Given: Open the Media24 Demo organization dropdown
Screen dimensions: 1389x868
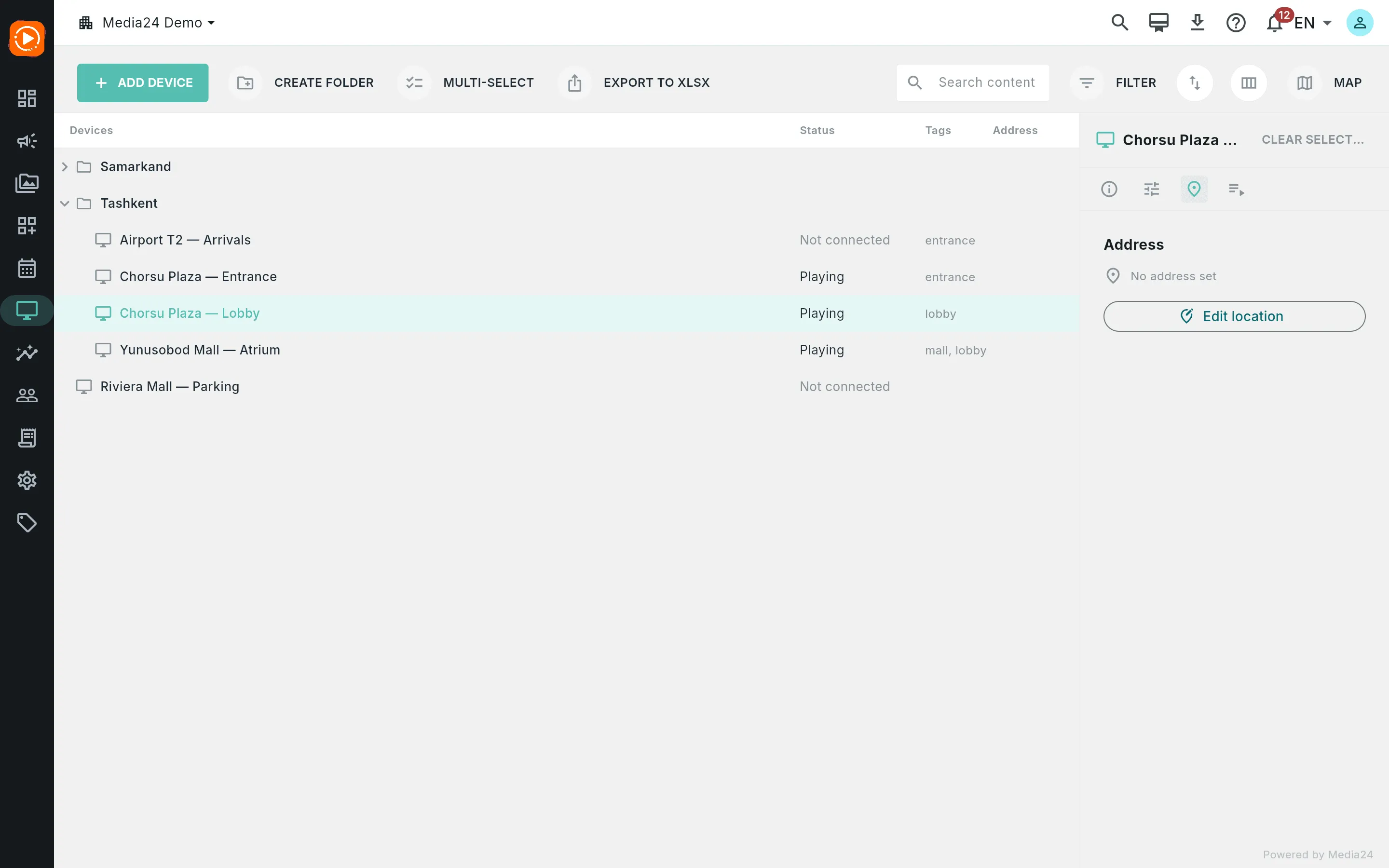Looking at the screenshot, I should [x=146, y=23].
